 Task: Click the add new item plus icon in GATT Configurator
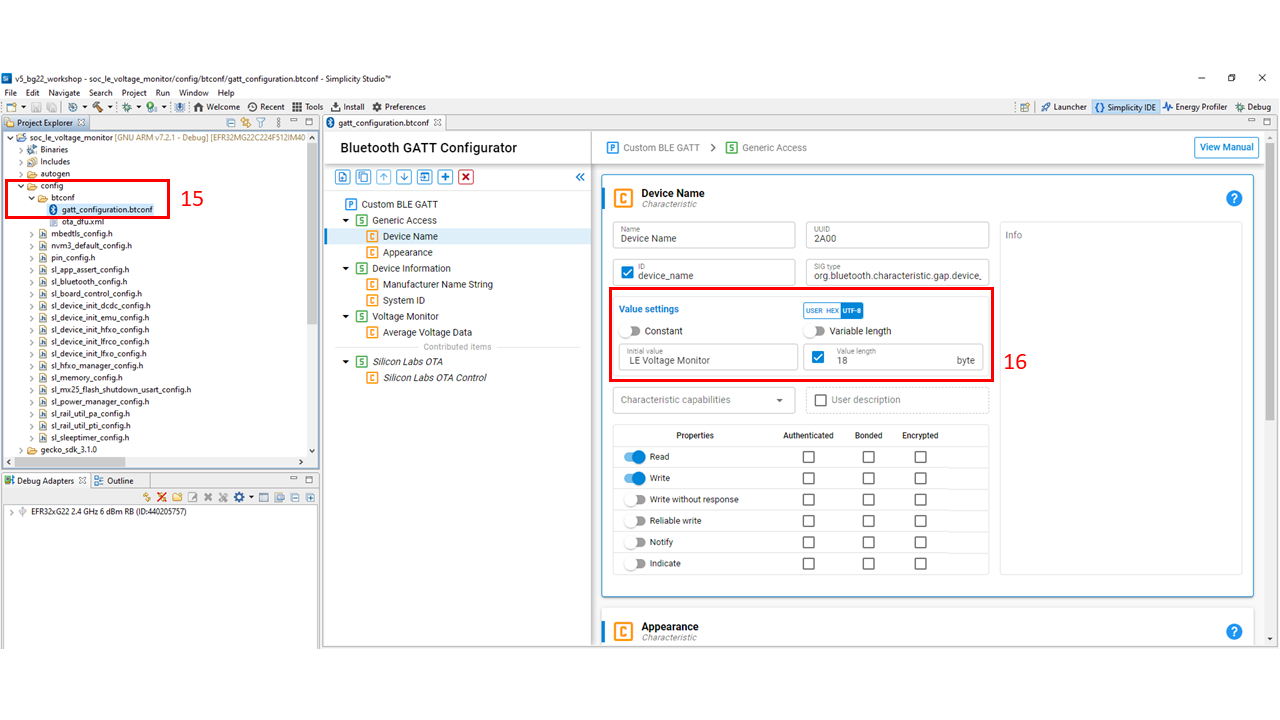[x=445, y=177]
